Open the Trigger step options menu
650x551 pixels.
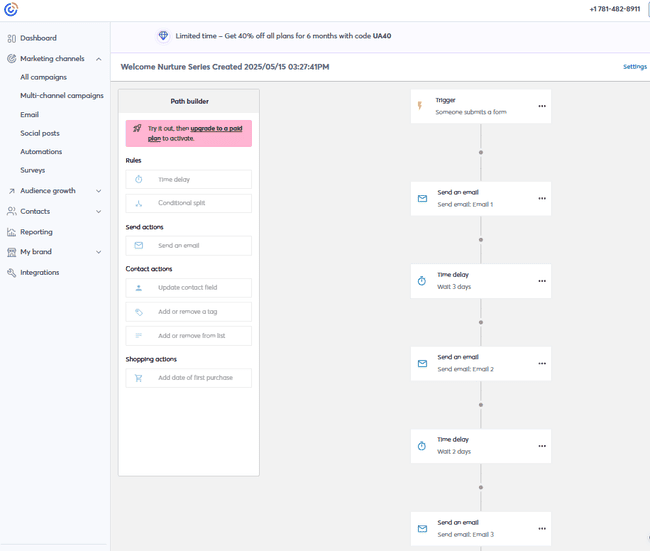[542, 106]
